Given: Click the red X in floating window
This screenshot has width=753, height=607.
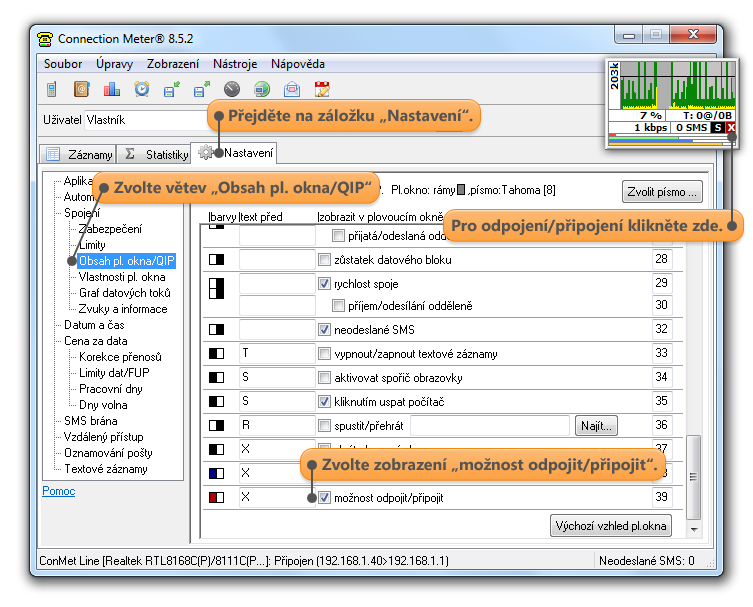Looking at the screenshot, I should 730,128.
